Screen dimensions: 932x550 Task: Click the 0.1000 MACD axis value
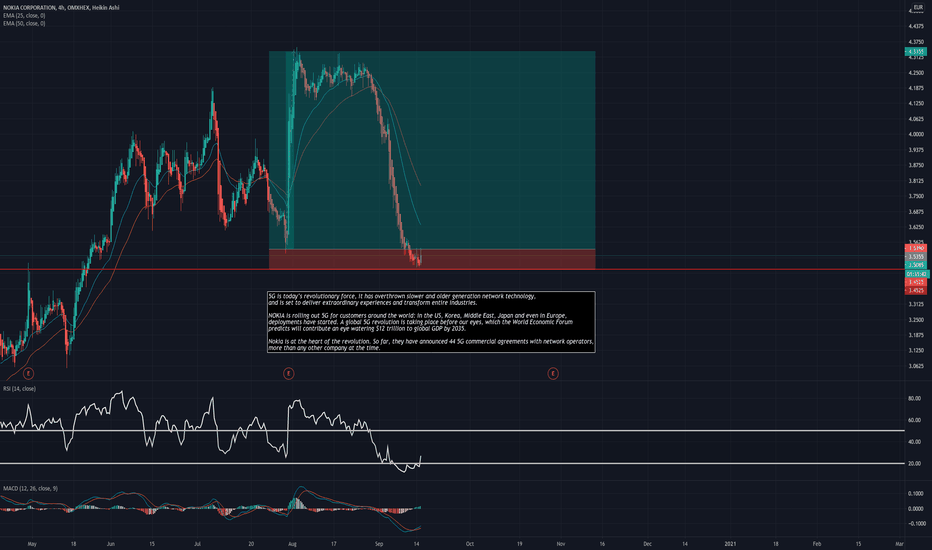tap(916, 494)
